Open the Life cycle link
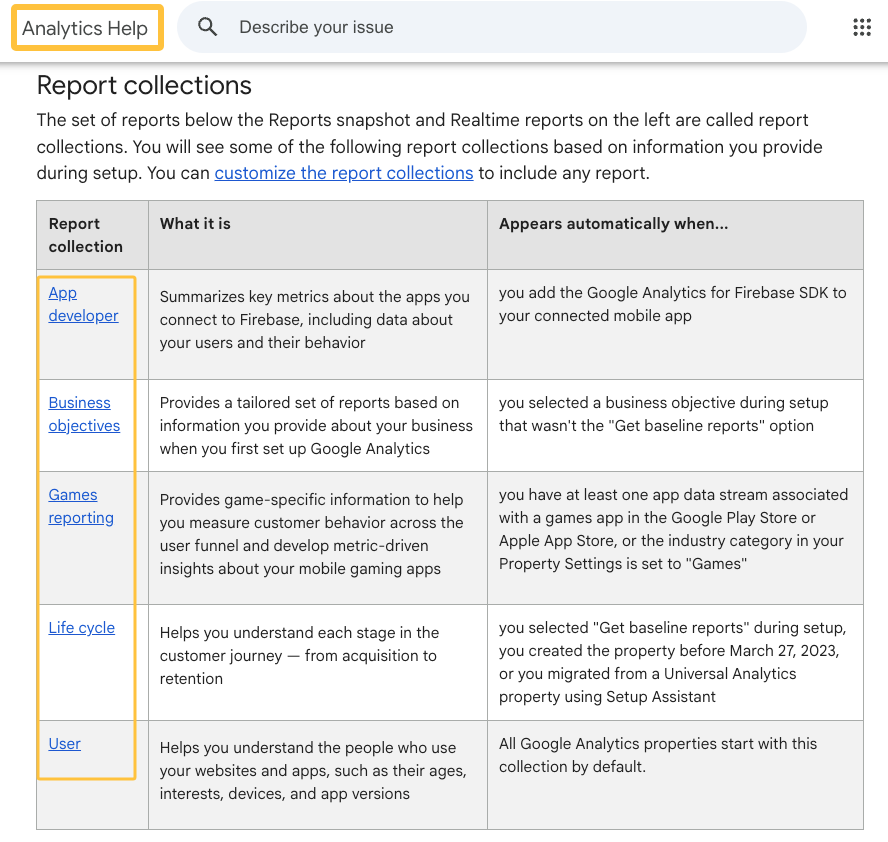The width and height of the screenshot is (888, 842). click(x=82, y=627)
